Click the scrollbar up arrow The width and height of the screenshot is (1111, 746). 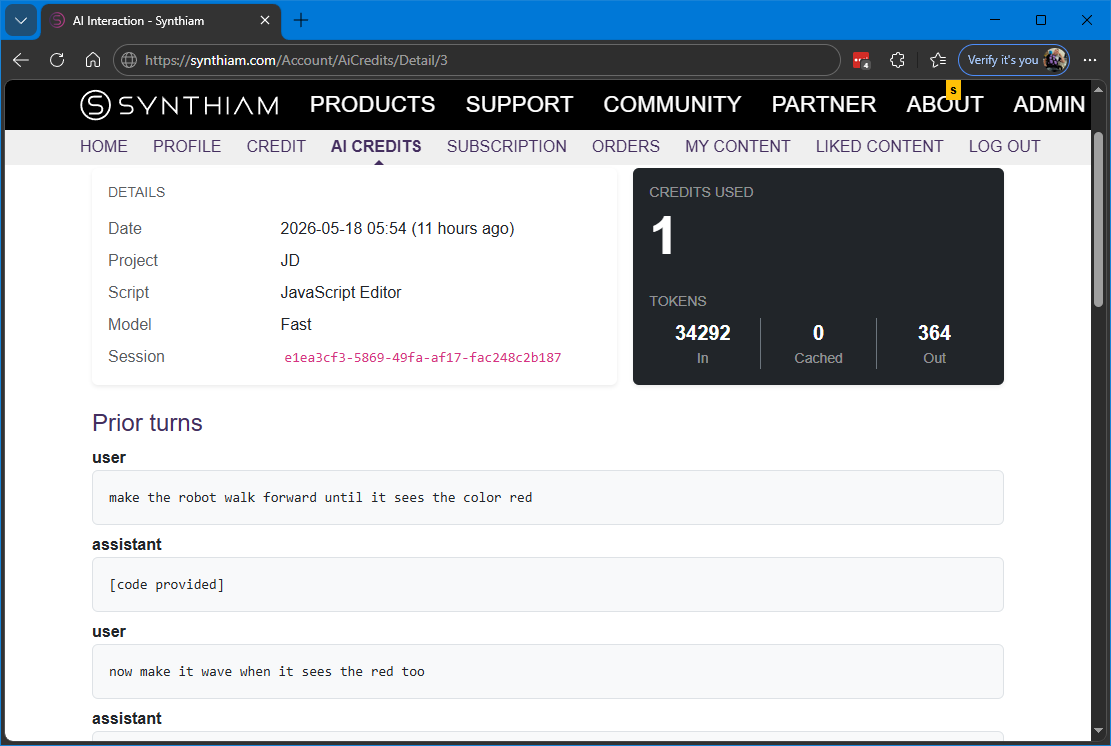pyautogui.click(x=1098, y=90)
